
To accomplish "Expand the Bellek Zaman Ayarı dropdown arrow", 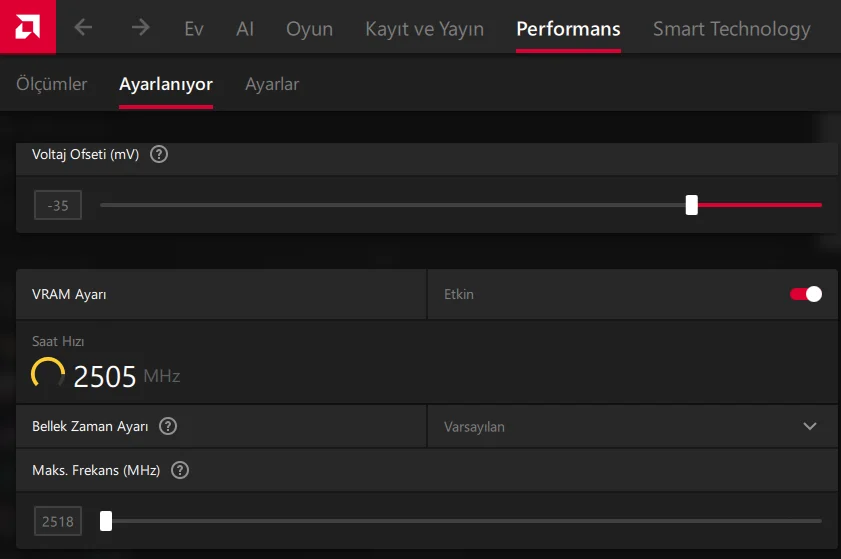I will 810,426.
